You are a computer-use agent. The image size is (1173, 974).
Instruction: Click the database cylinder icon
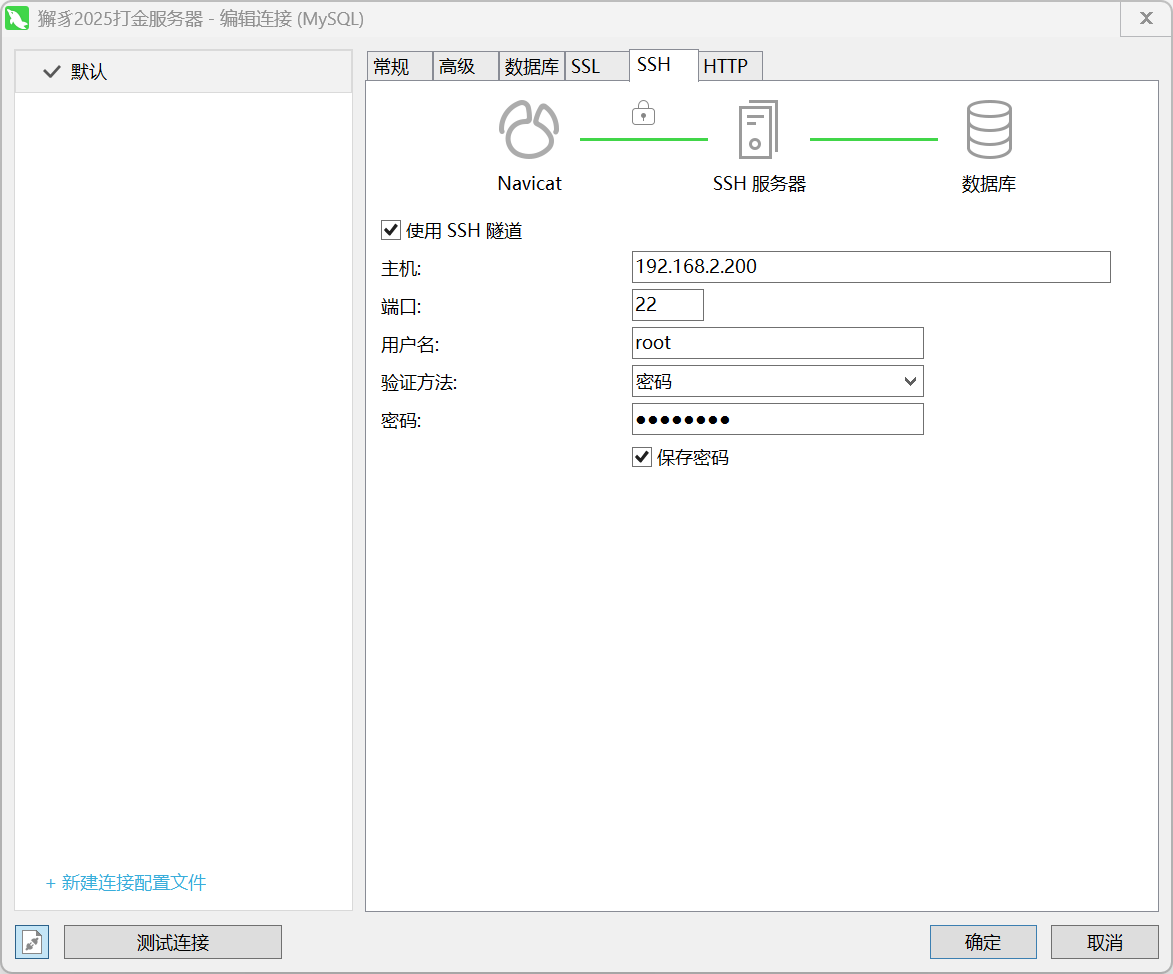[x=988, y=130]
